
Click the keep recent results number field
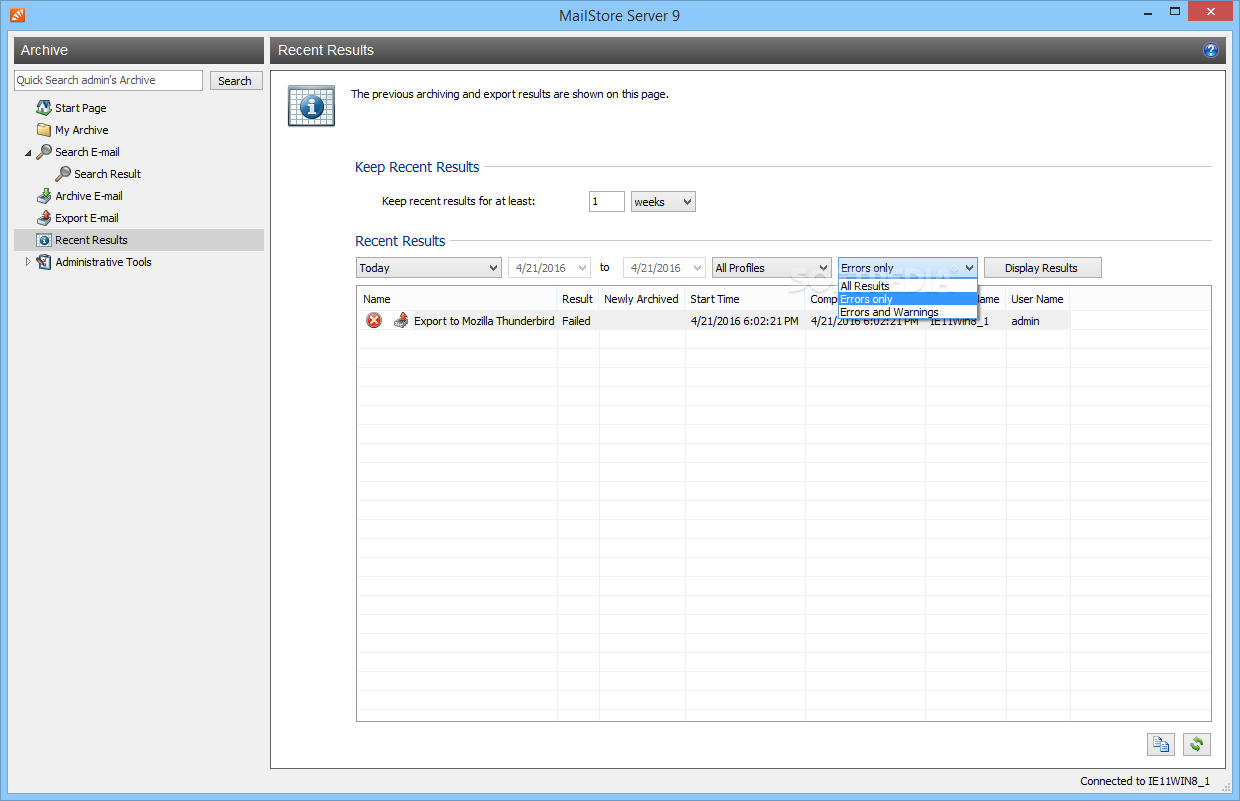coord(607,202)
